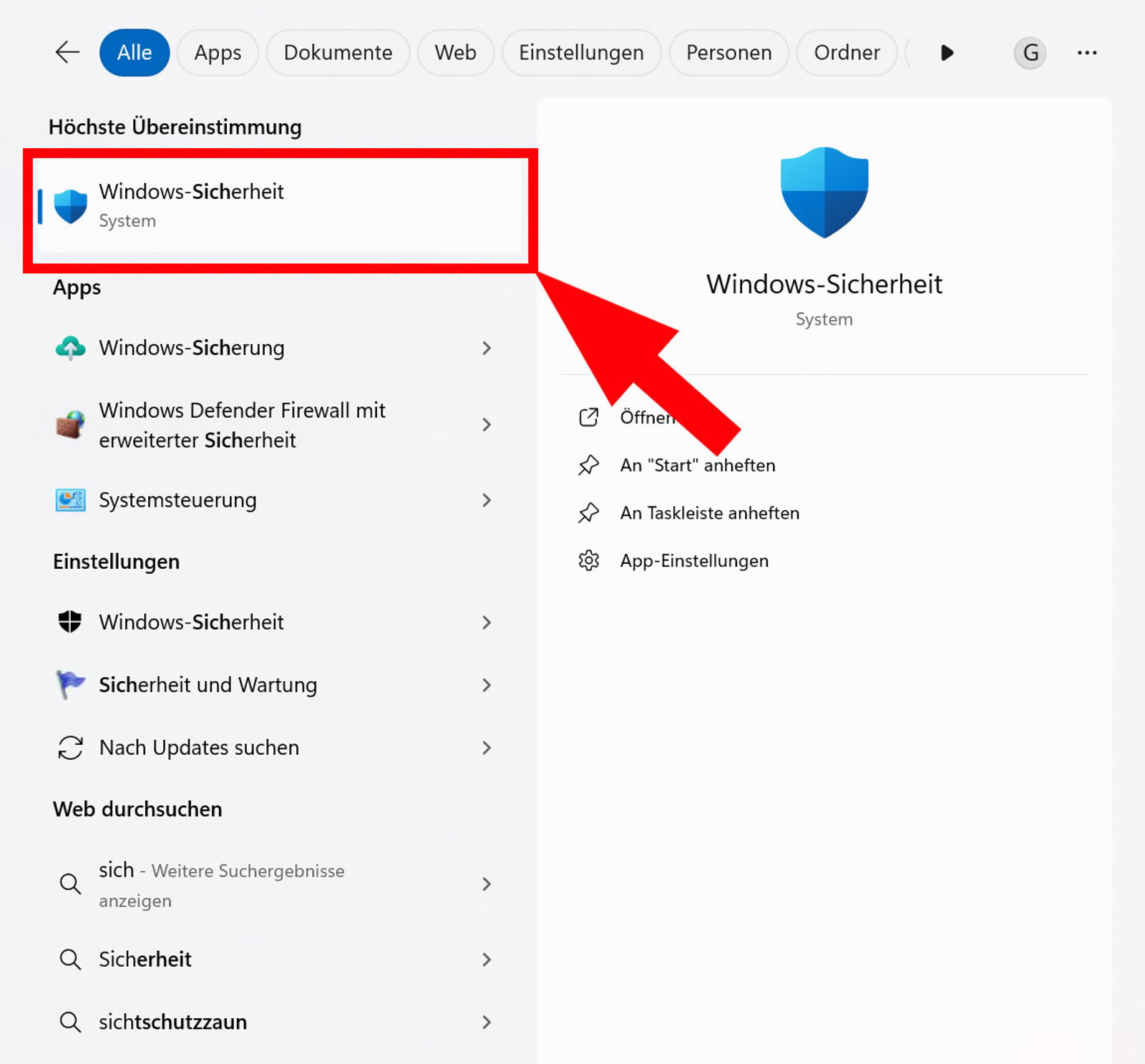Click Öffnen to launch Windows-Sicherheit
Image resolution: width=1145 pixels, height=1064 pixels.
646,417
